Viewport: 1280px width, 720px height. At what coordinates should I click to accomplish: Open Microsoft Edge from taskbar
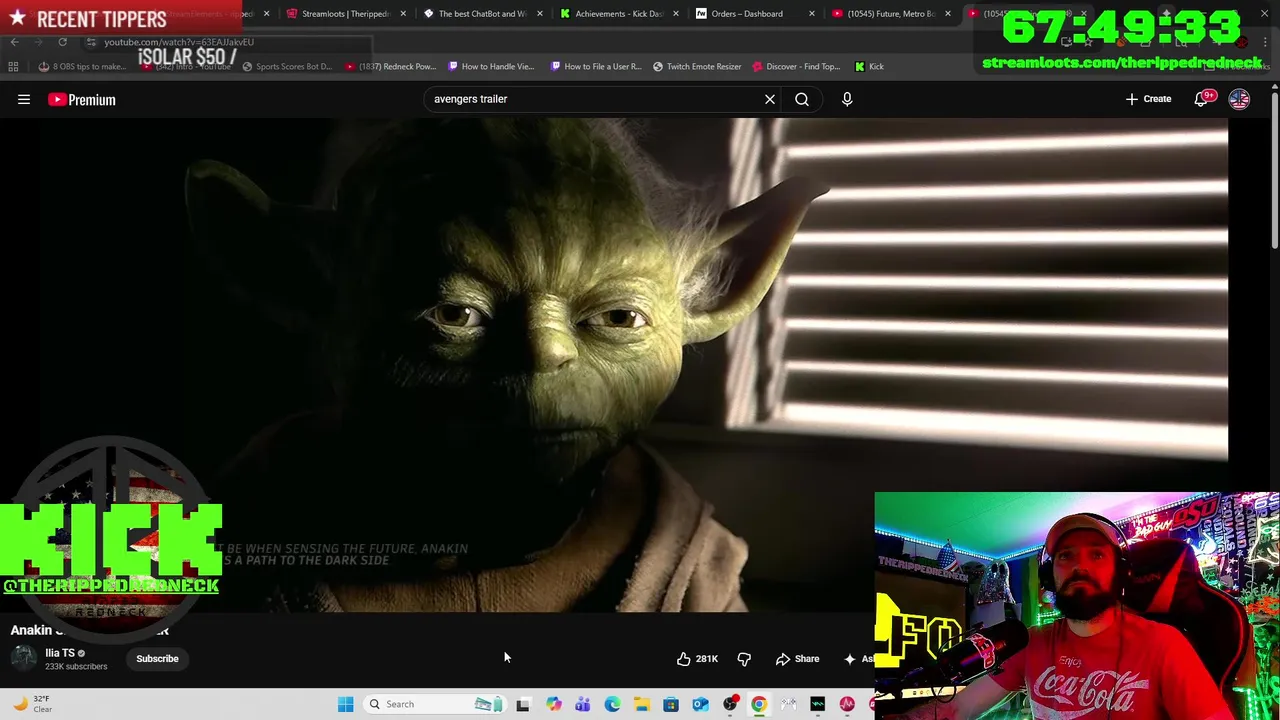tap(612, 704)
